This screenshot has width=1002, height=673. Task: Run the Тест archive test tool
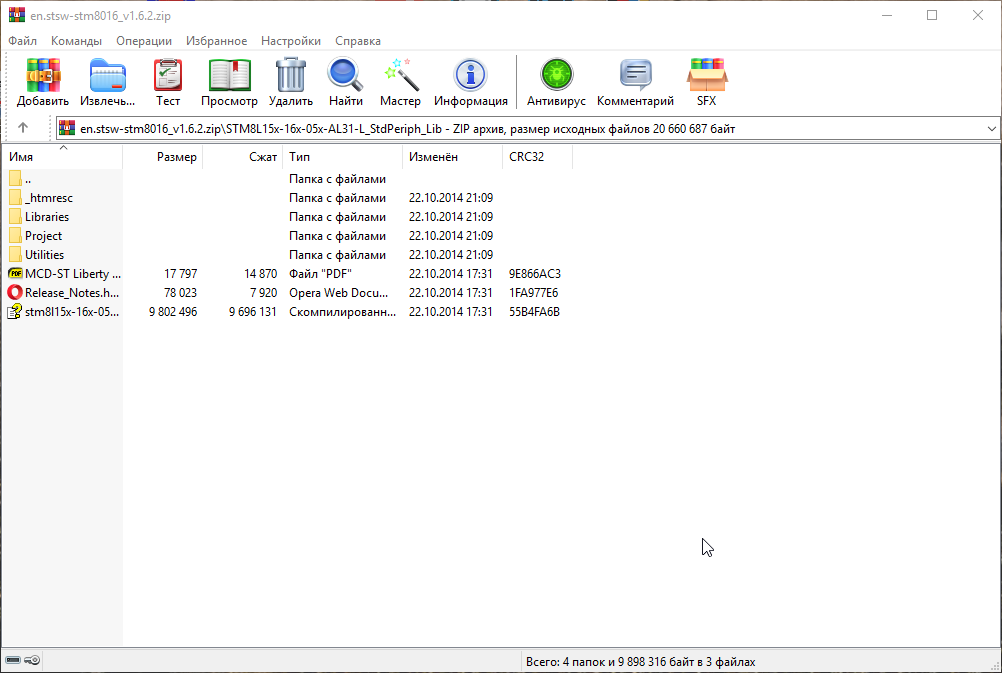pos(168,75)
